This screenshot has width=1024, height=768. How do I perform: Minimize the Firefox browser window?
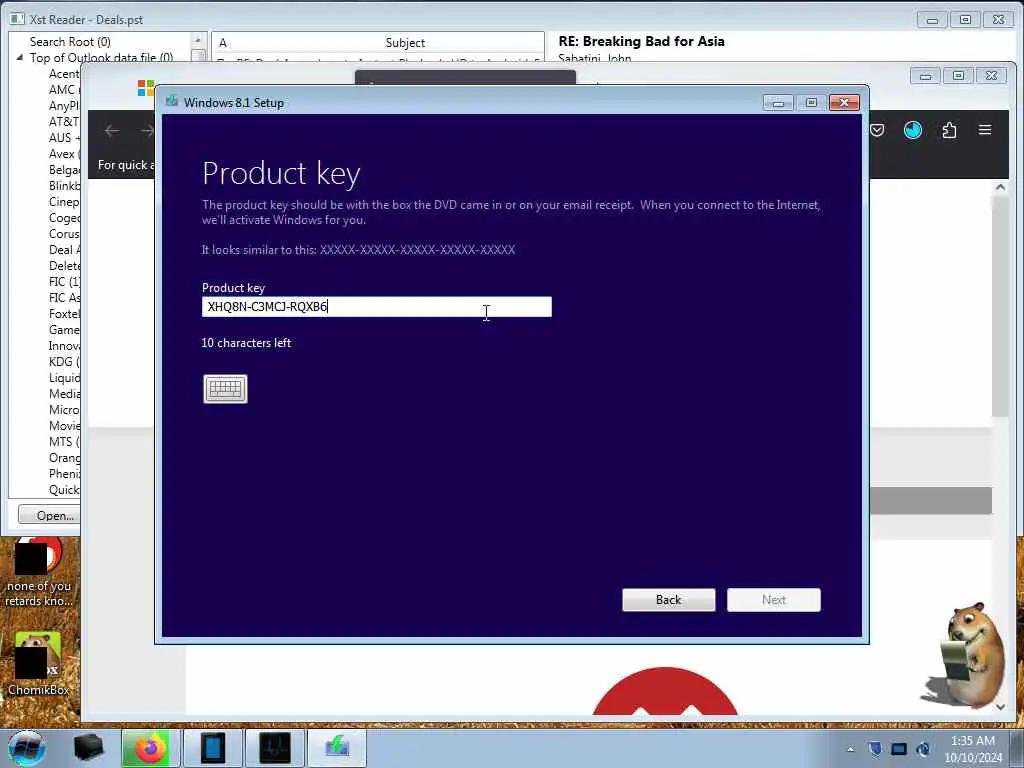925,76
